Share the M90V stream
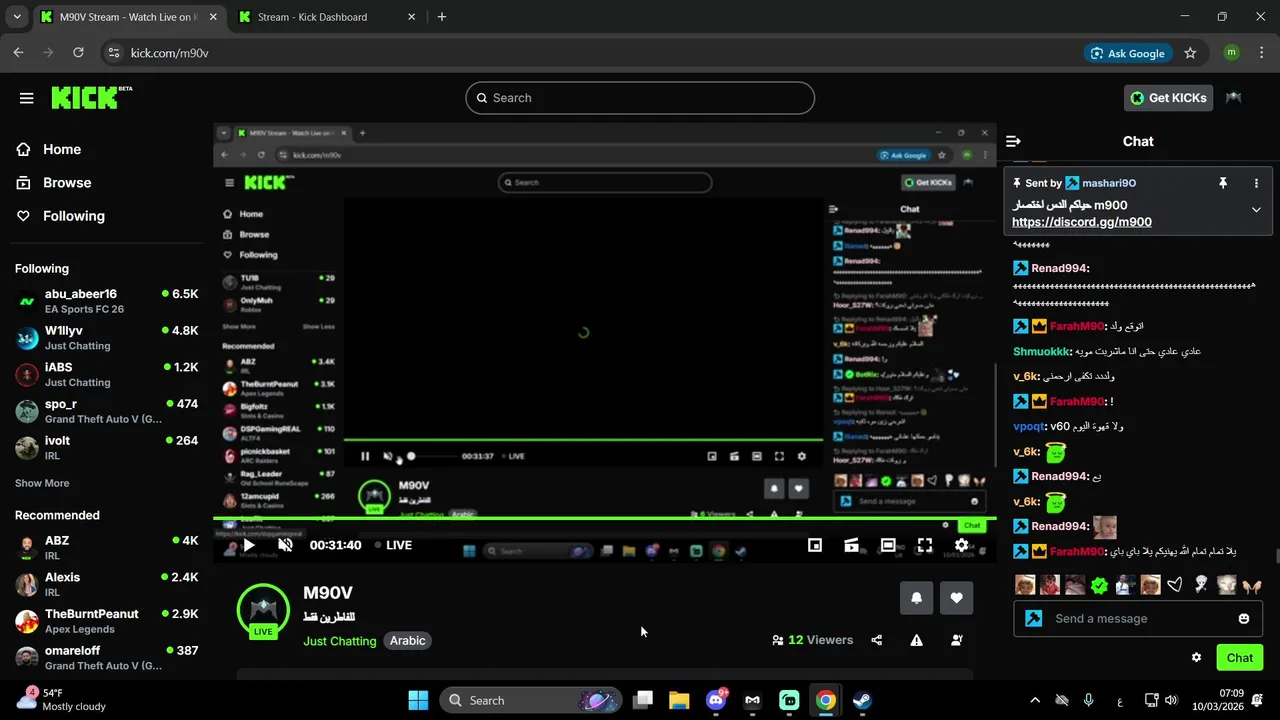1280x720 pixels. pyautogui.click(x=877, y=640)
